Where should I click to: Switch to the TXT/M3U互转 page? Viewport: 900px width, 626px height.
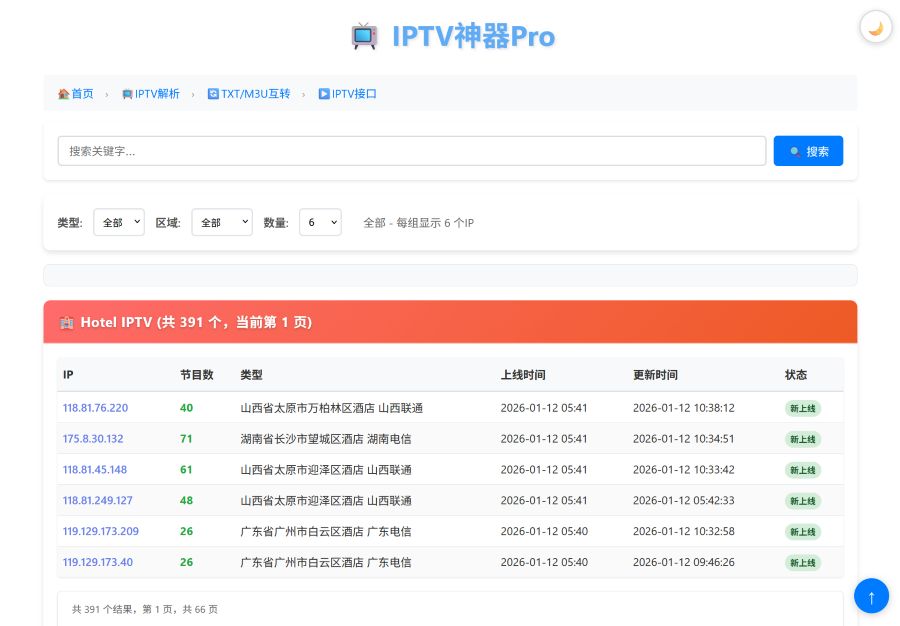click(x=255, y=93)
